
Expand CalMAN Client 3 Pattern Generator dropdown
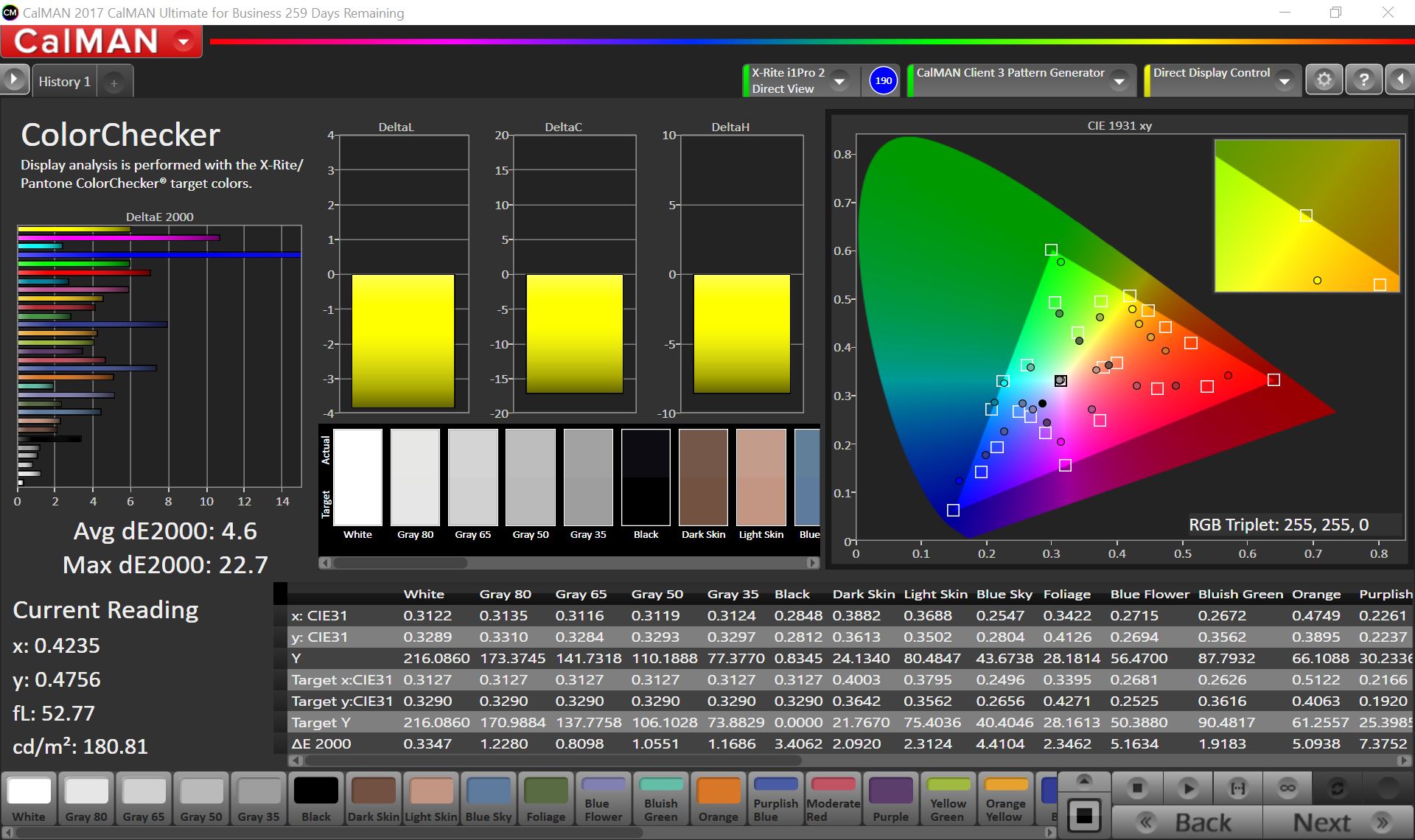(x=1119, y=81)
